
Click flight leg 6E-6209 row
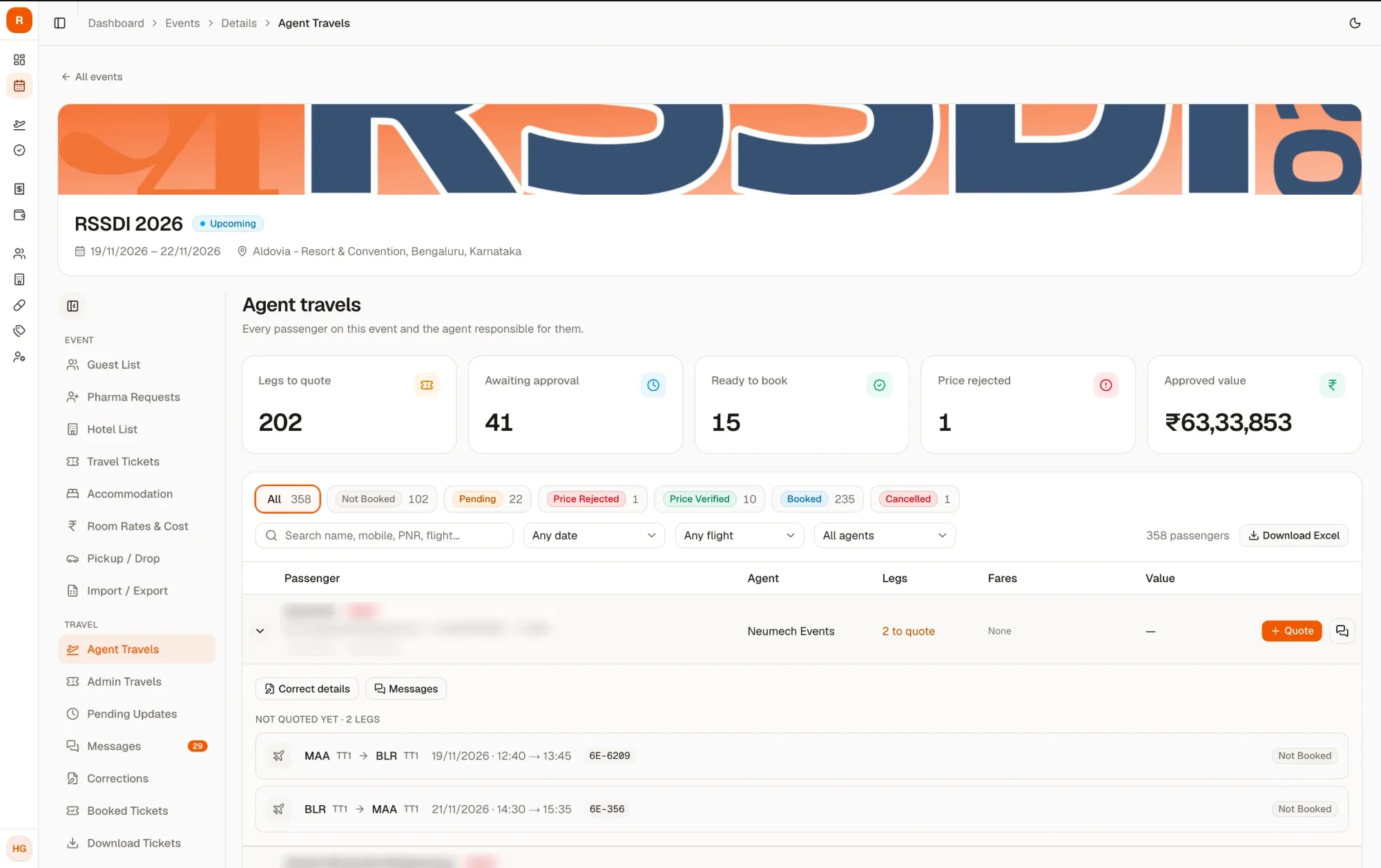click(x=801, y=755)
